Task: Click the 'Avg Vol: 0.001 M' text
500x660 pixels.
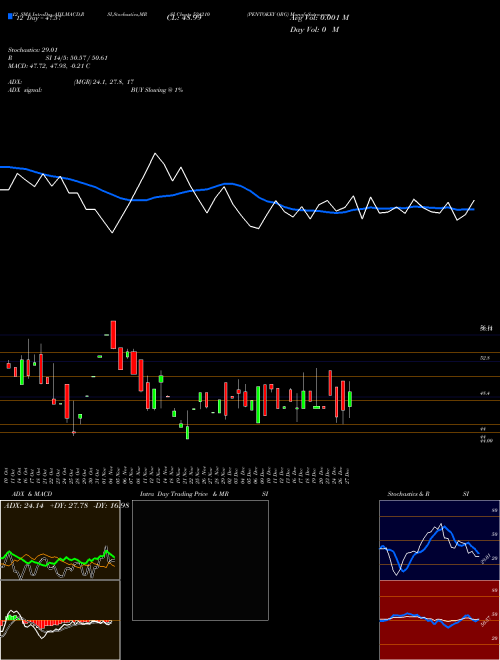Action: 319,18
